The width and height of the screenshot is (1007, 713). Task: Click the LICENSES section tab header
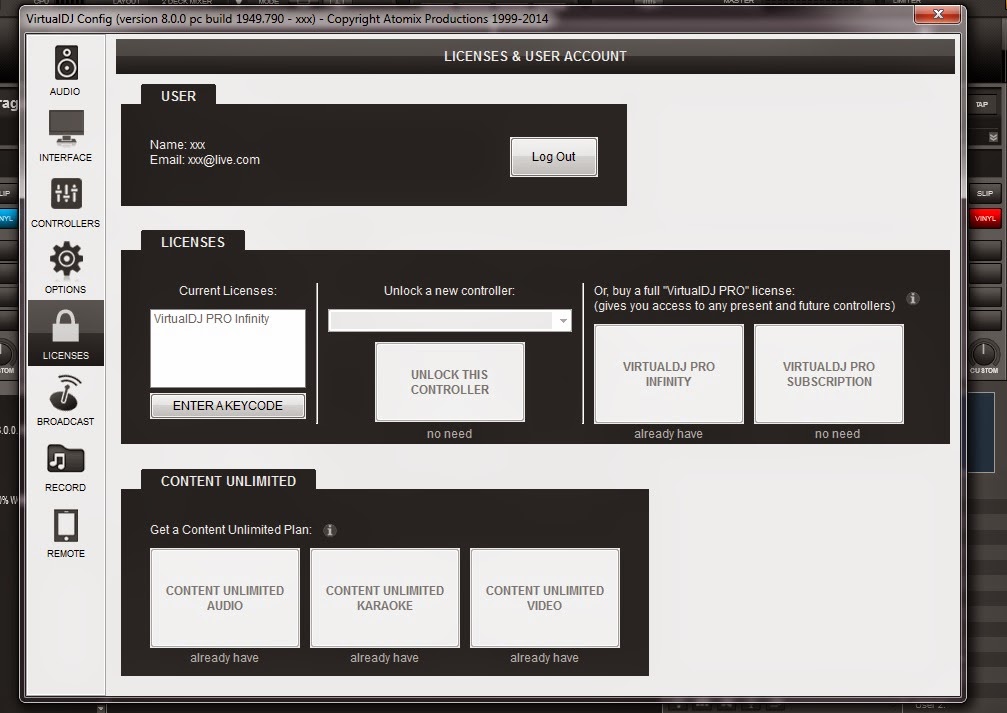pos(193,242)
